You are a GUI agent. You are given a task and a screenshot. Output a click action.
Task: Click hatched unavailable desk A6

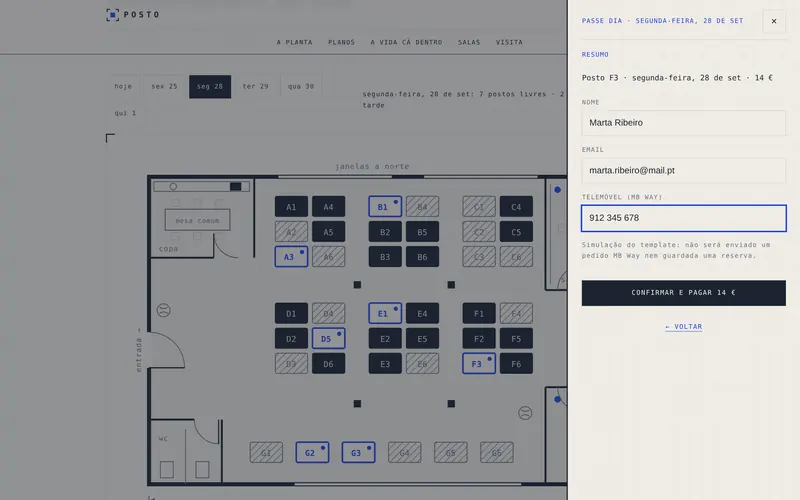coord(328,257)
